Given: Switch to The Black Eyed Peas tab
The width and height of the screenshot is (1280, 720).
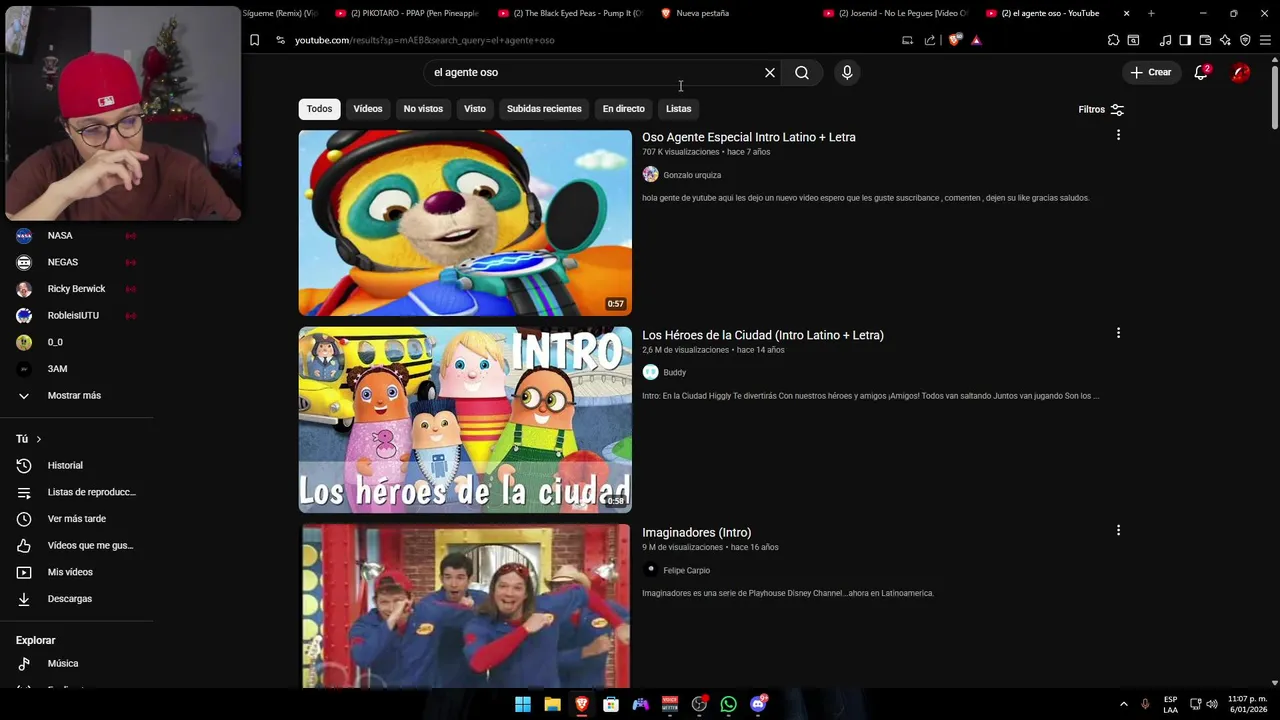Looking at the screenshot, I should pos(570,13).
